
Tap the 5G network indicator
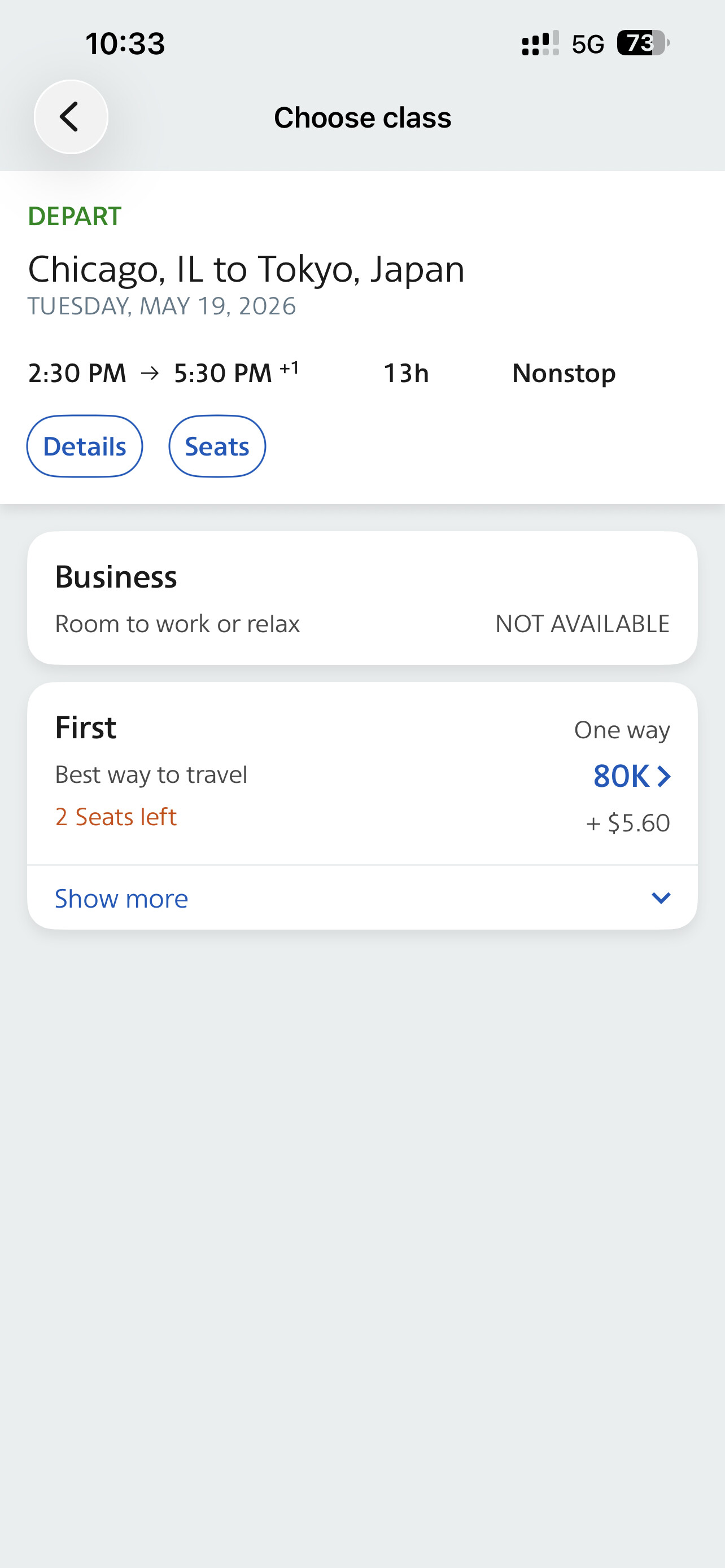[587, 45]
